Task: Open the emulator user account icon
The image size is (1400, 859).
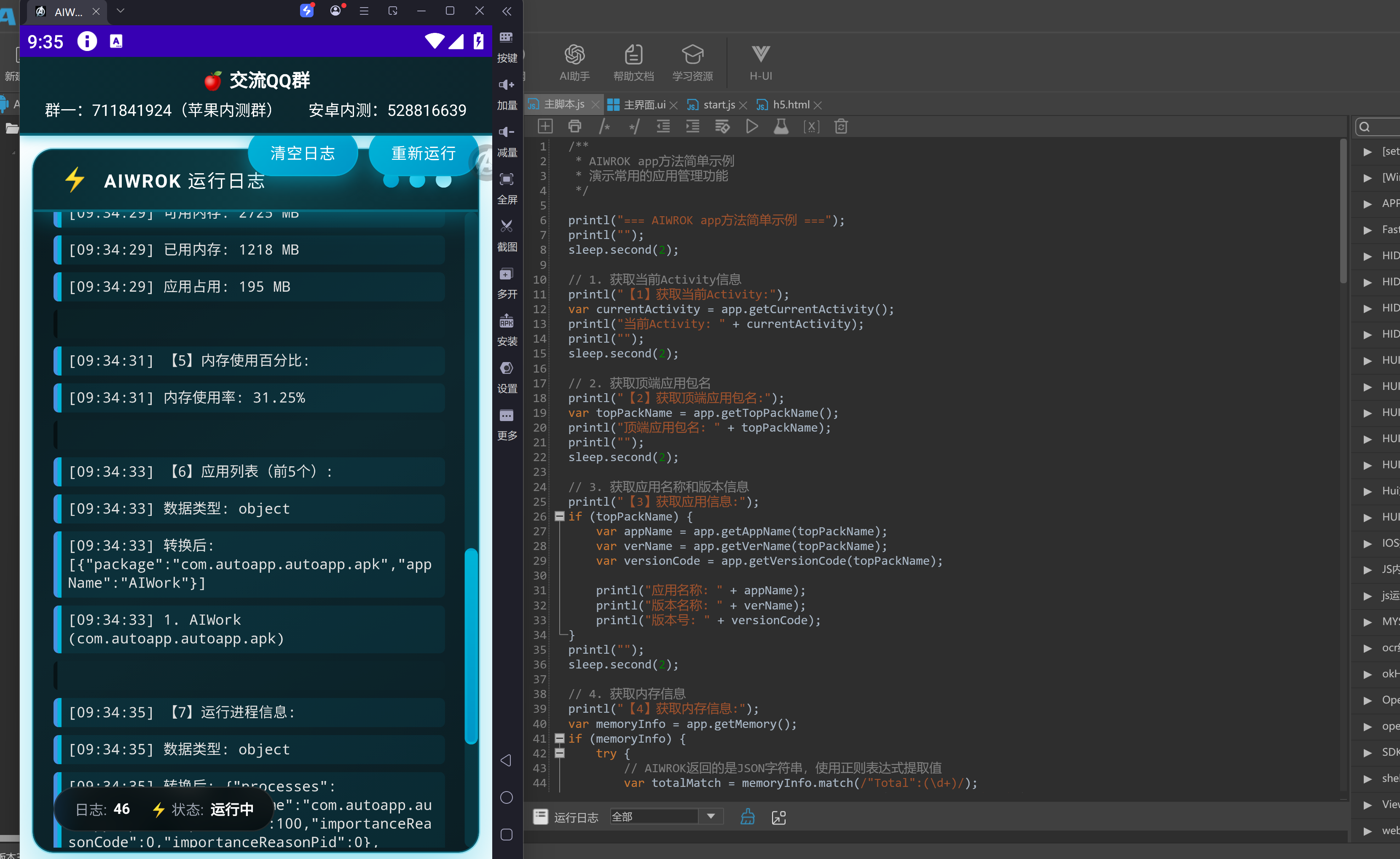Action: [336, 10]
